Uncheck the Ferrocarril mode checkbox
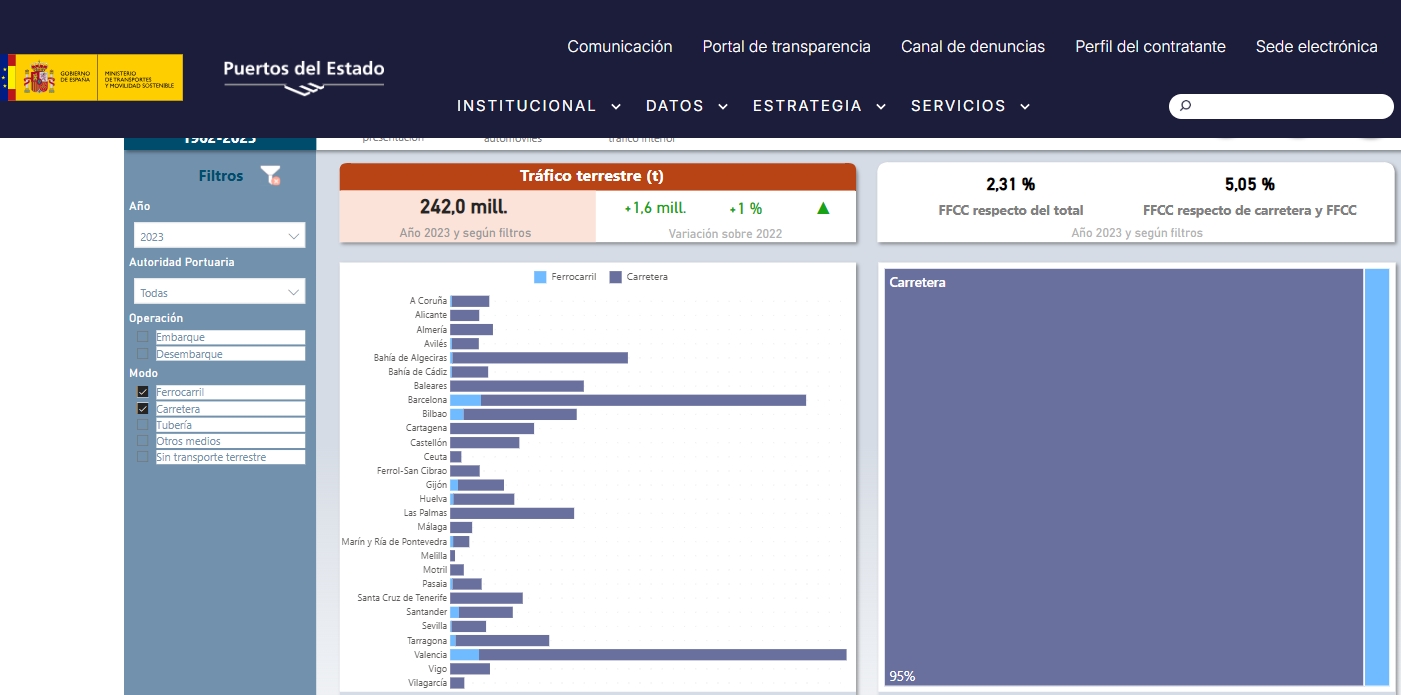 coord(143,392)
